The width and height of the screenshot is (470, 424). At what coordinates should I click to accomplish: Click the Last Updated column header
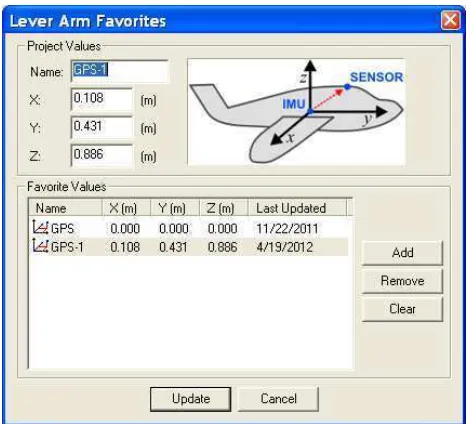(297, 208)
